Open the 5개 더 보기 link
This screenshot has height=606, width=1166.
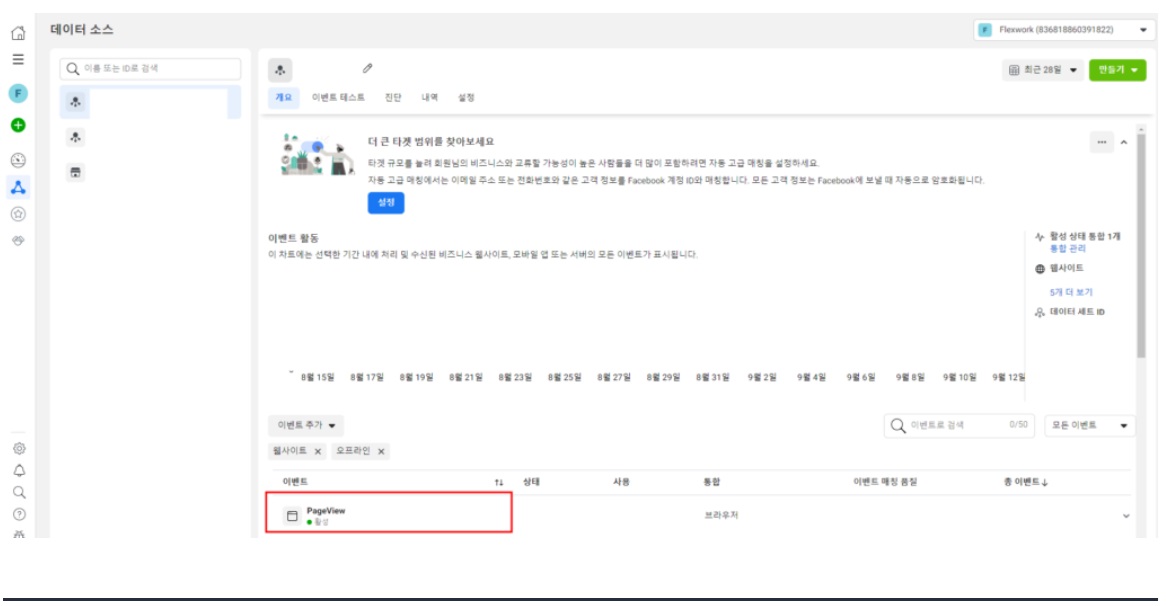point(1071,292)
